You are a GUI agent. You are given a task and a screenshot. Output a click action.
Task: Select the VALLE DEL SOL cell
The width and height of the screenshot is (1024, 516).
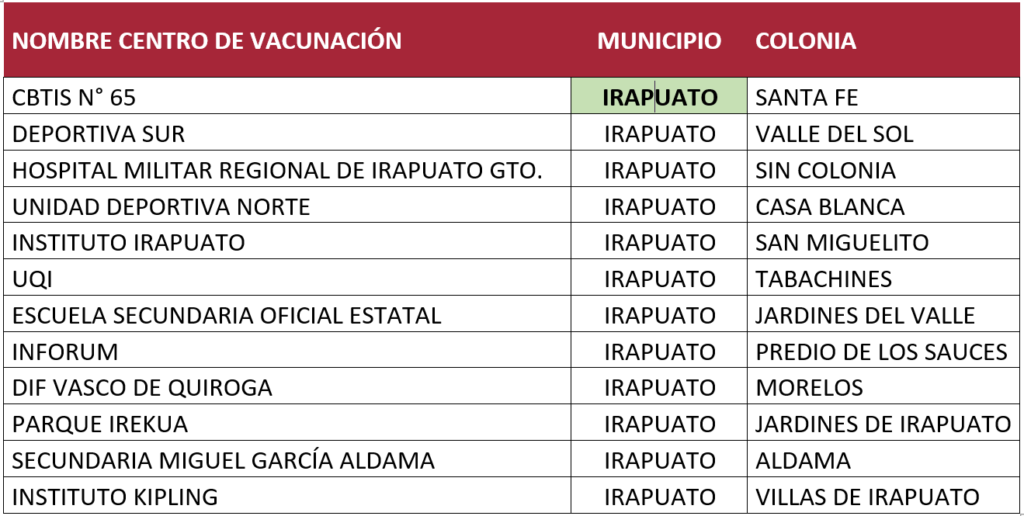(x=835, y=134)
